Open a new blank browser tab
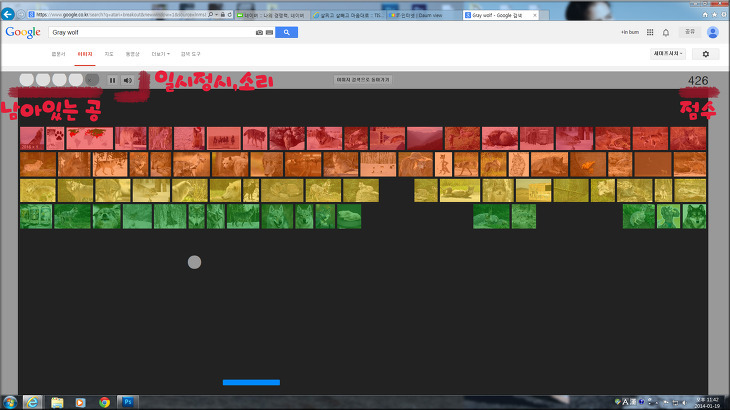The height and width of the screenshot is (410, 730). pos(544,15)
